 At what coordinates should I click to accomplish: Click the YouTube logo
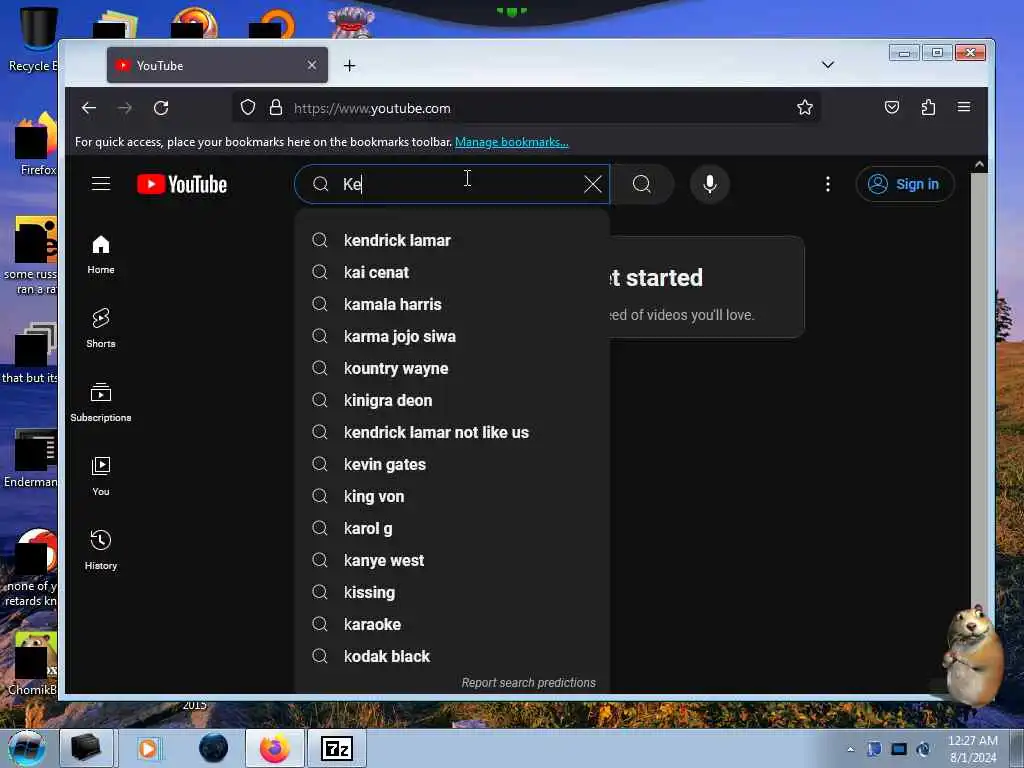pos(182,184)
